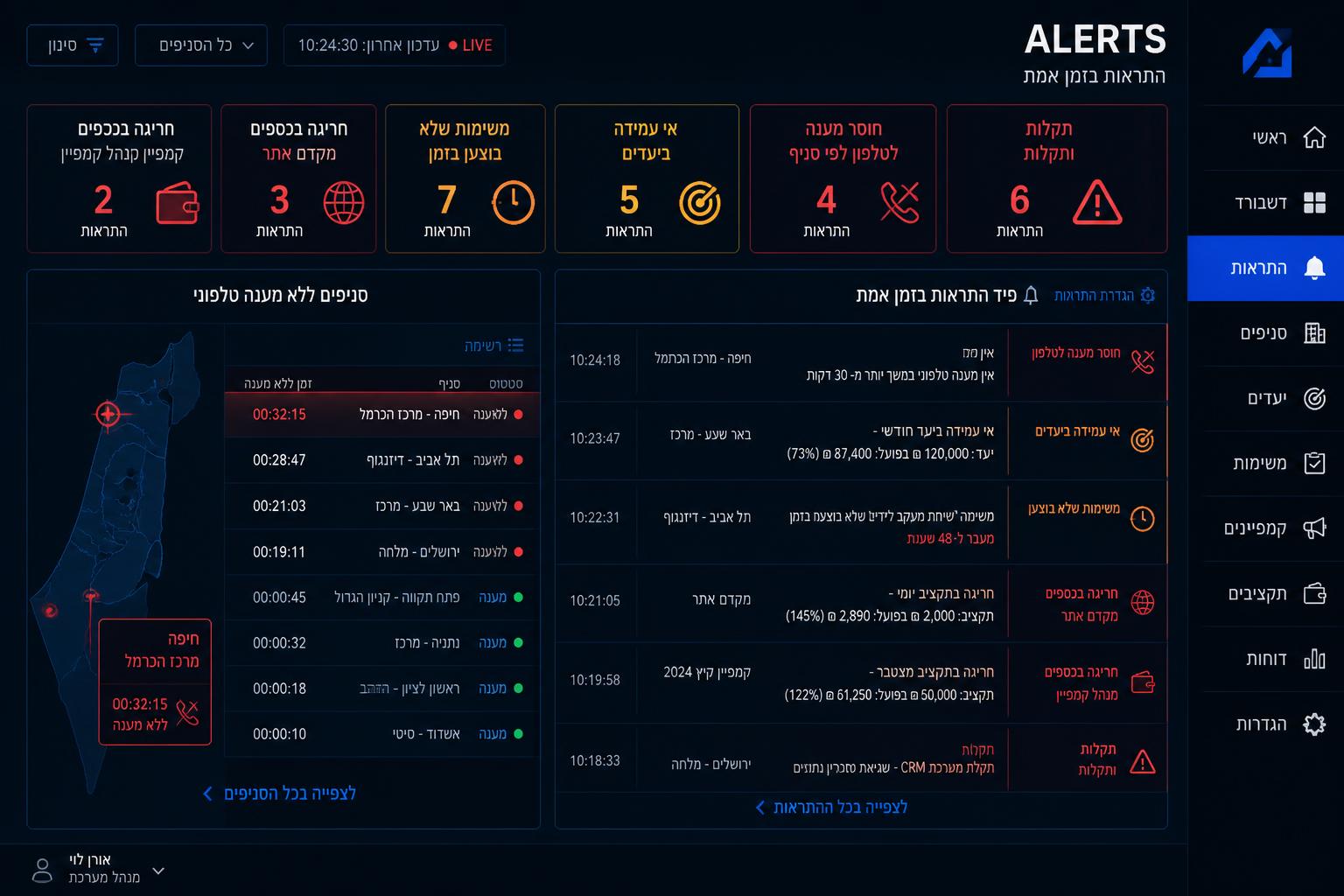Click the 10:21:05 timestamp in the feed
Image resolution: width=1344 pixels, height=896 pixels.
pos(595,600)
